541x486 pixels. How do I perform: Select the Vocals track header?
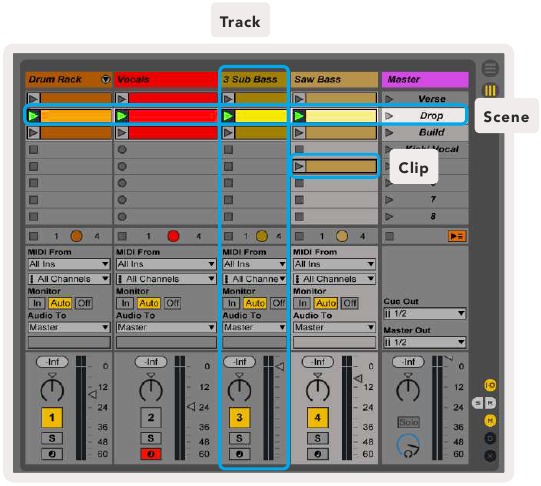166,79
